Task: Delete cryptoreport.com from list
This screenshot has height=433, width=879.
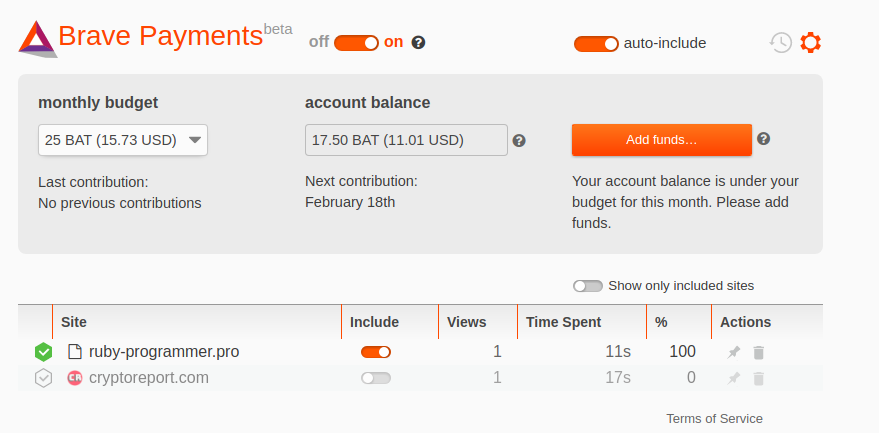Action: tap(758, 379)
